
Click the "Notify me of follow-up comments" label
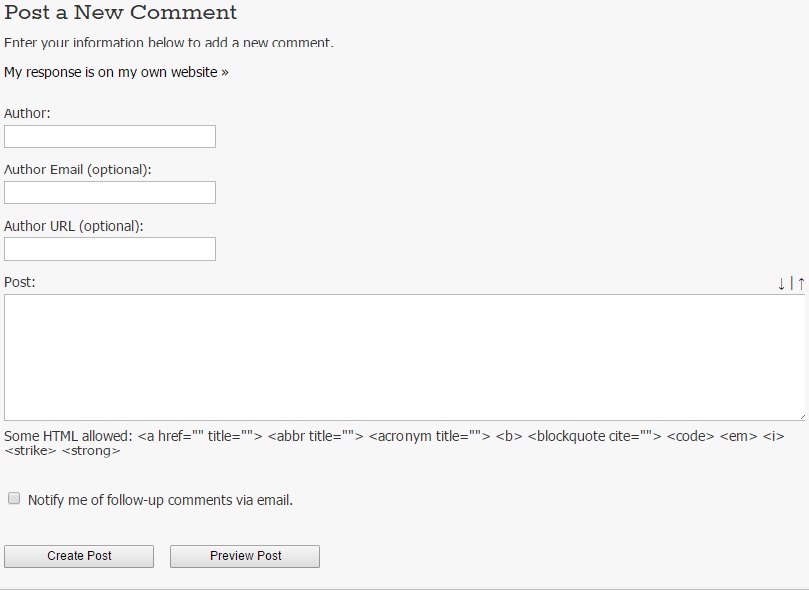point(160,500)
